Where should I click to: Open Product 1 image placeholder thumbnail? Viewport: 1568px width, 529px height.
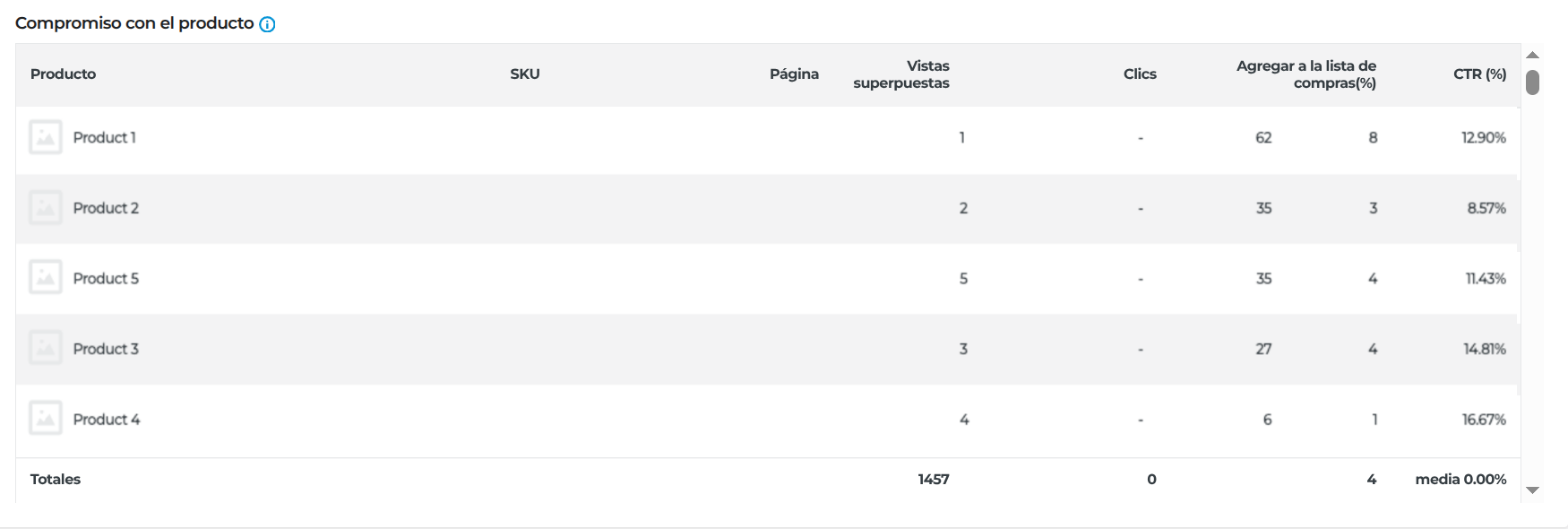46,137
